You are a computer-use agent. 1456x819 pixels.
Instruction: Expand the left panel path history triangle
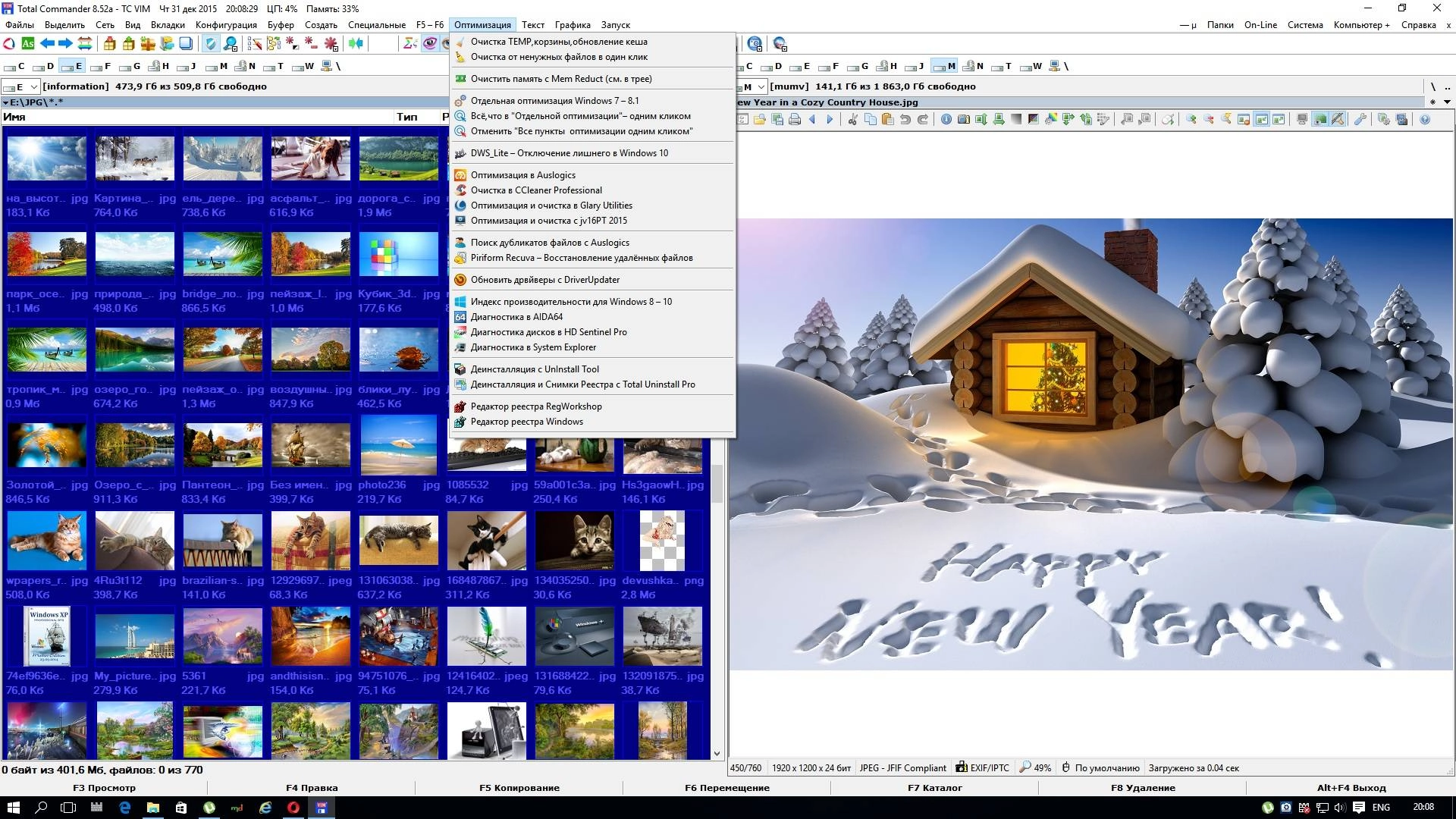point(5,102)
